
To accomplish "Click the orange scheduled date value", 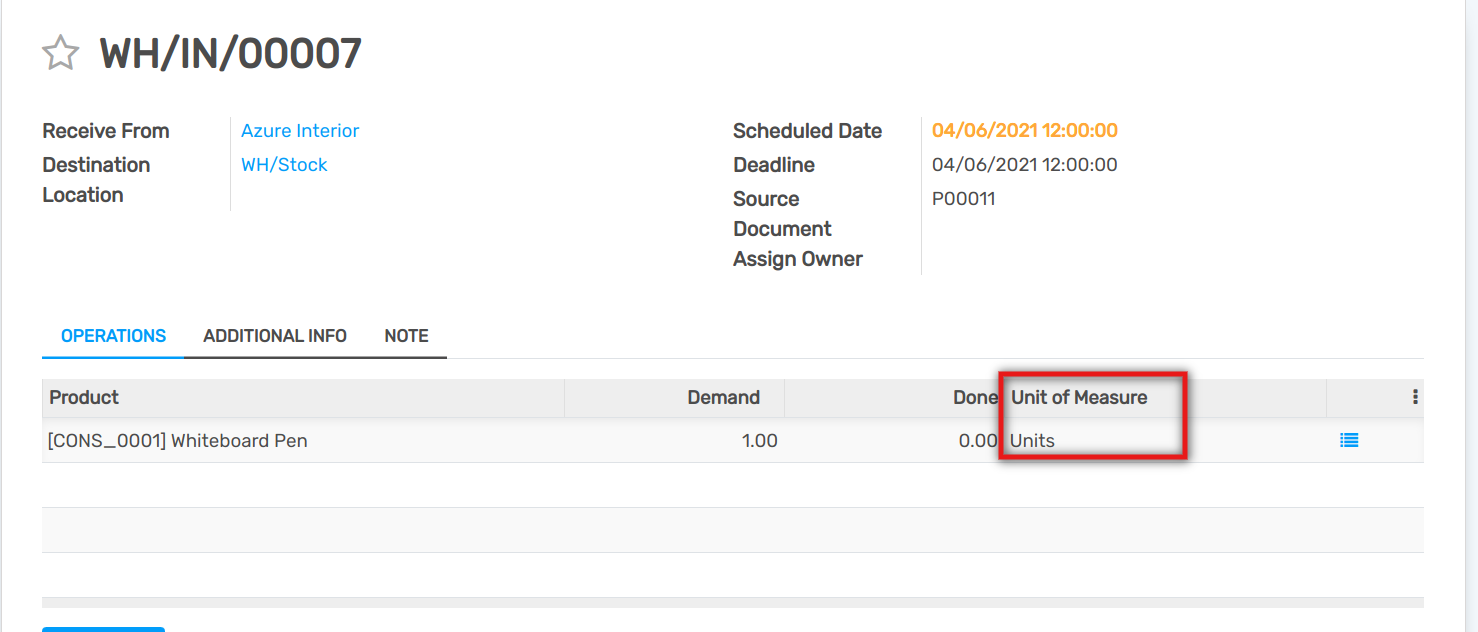I will [x=1024, y=131].
